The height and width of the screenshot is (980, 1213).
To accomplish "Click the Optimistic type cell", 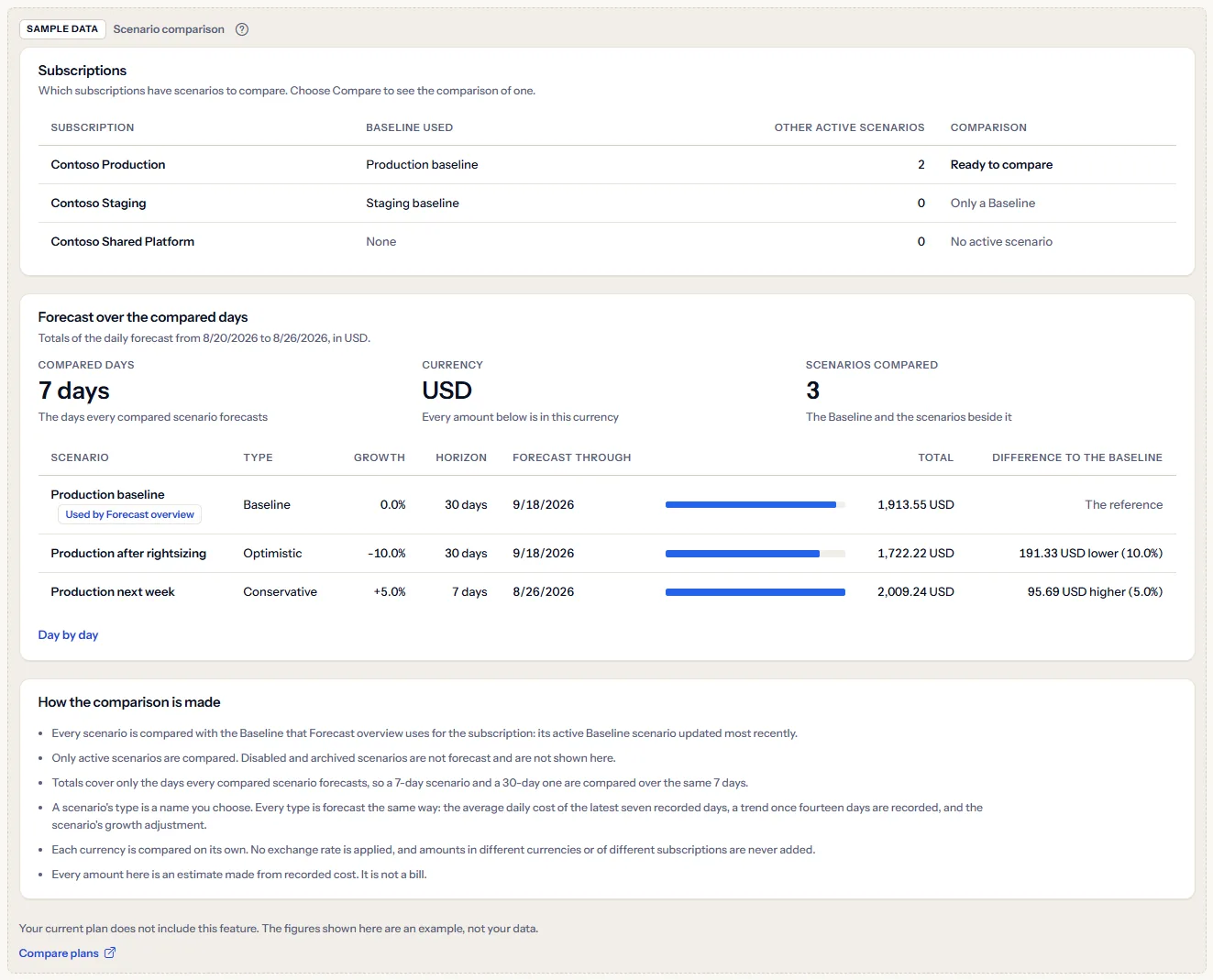I will pos(272,554).
